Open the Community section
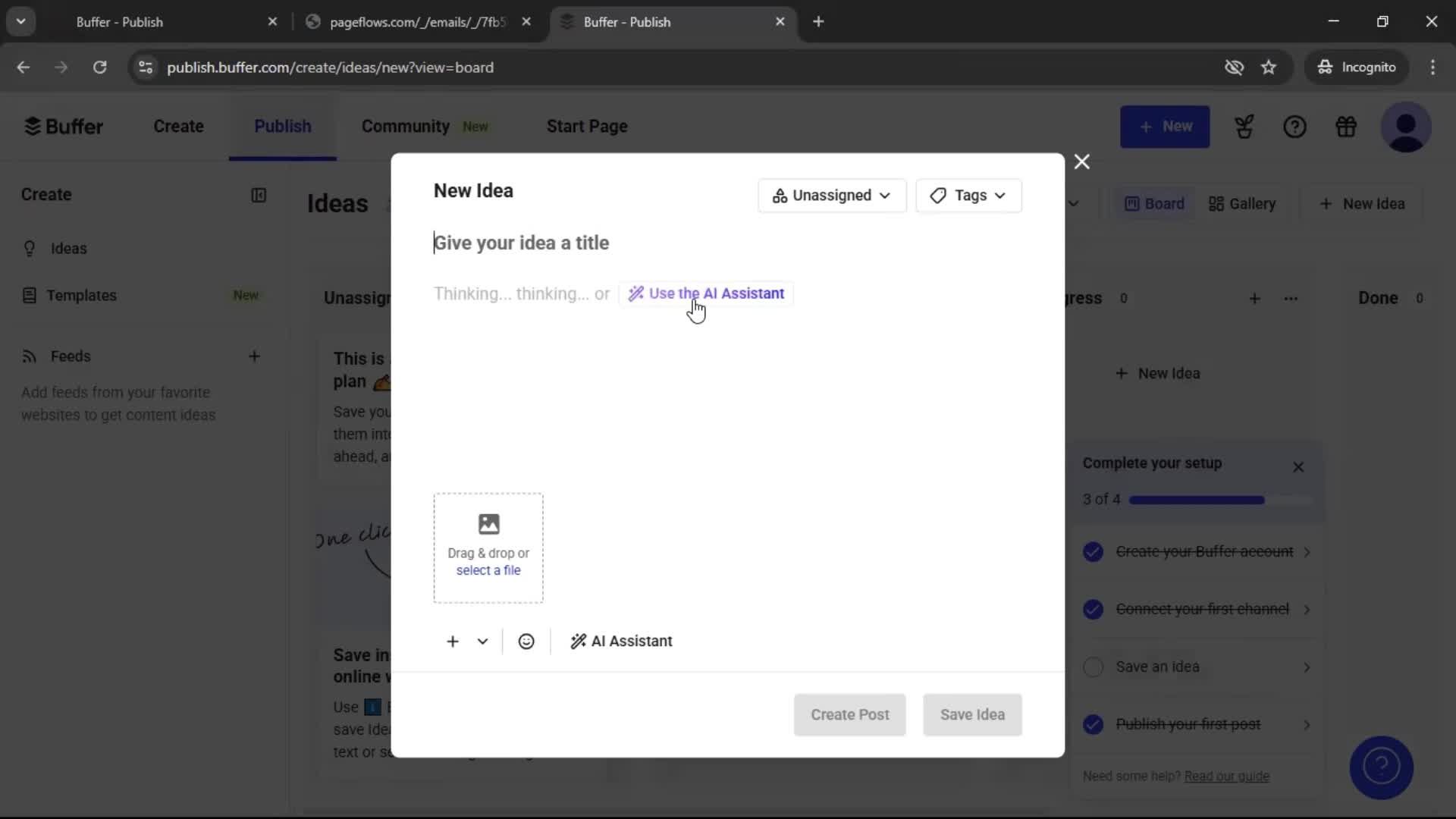The image size is (1456, 819). click(406, 127)
